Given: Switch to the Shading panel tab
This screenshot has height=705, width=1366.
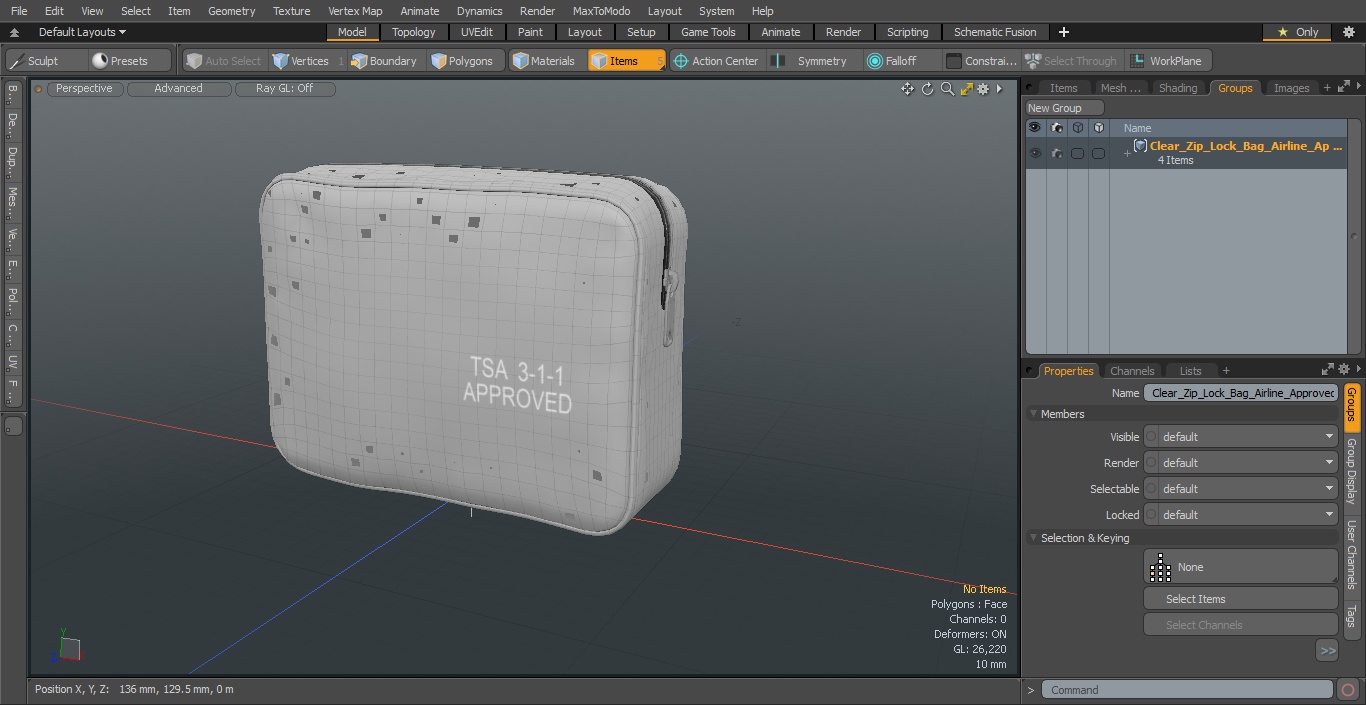Looking at the screenshot, I should (1178, 88).
